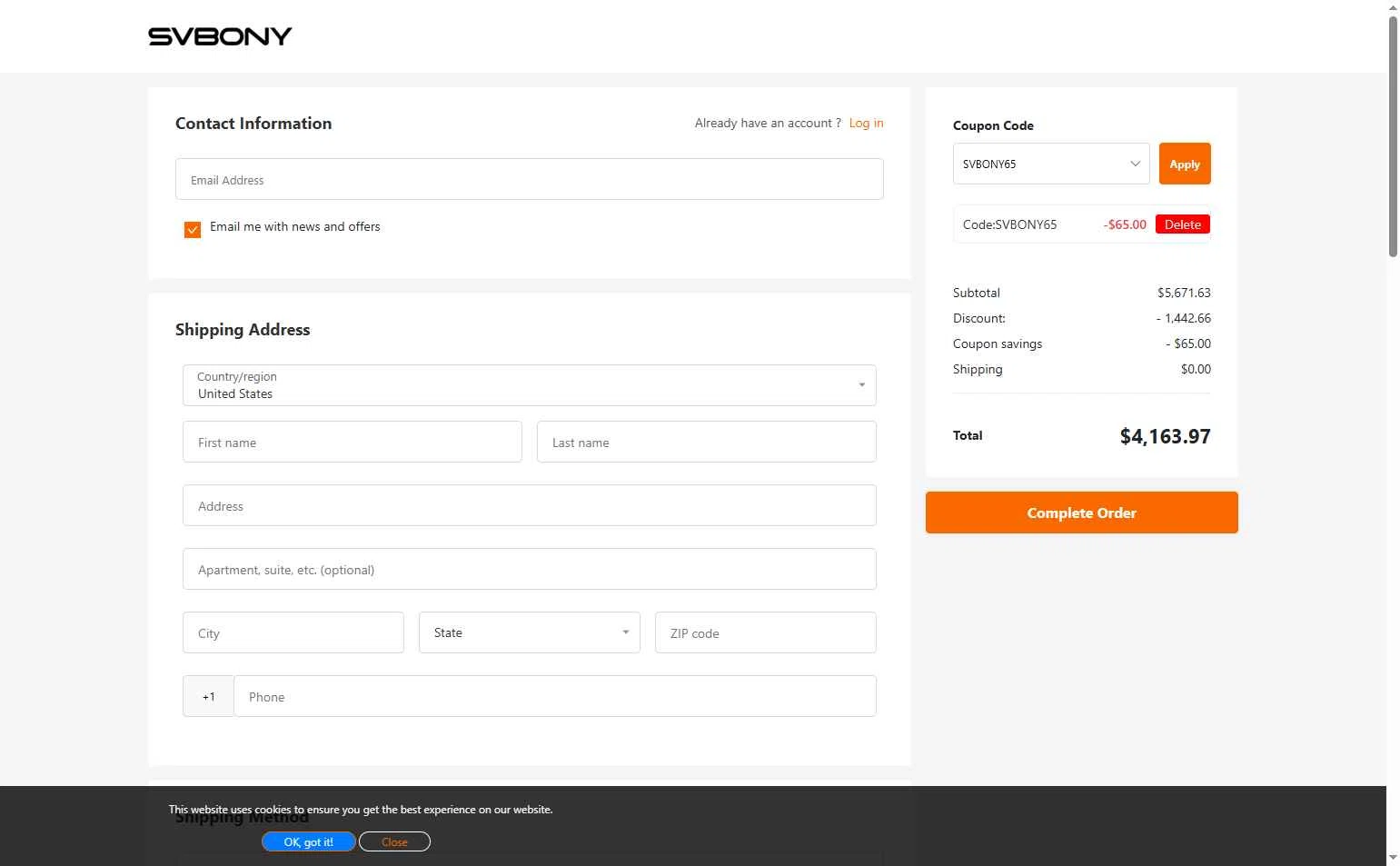
Task: Apply the coupon code
Action: click(1185, 164)
